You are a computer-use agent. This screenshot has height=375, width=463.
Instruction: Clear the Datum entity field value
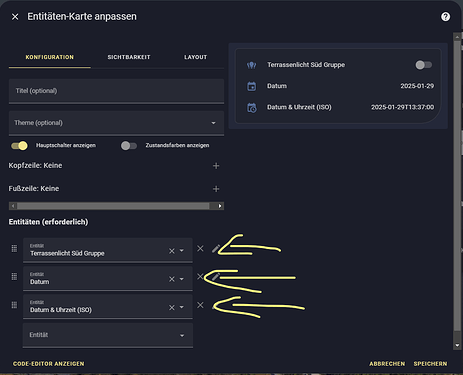click(172, 279)
